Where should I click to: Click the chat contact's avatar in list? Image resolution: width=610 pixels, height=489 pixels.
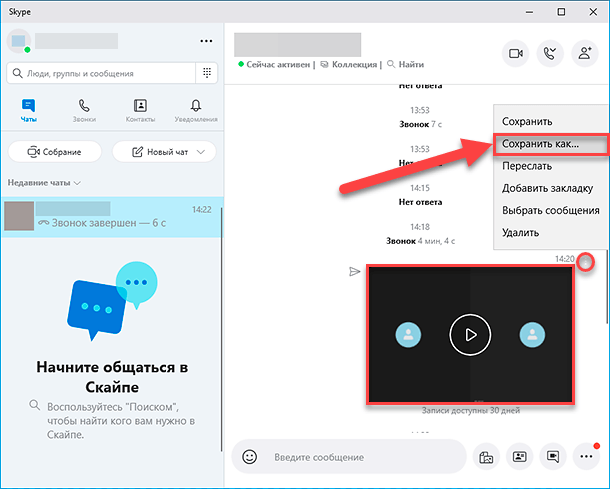pyautogui.click(x=19, y=216)
